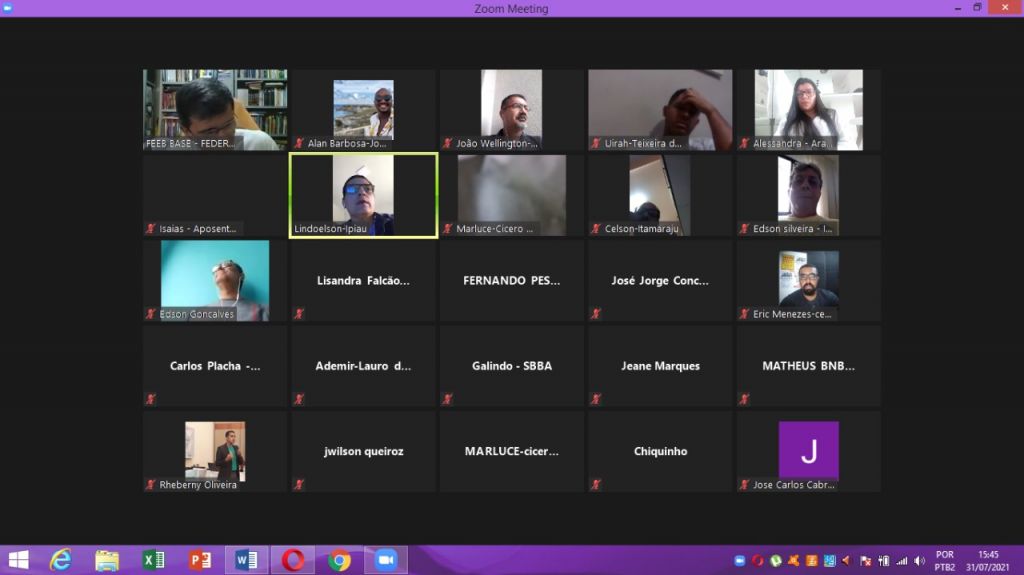The width and height of the screenshot is (1024, 575).
Task: Click uTorrent icon in system tray
Action: [776, 561]
